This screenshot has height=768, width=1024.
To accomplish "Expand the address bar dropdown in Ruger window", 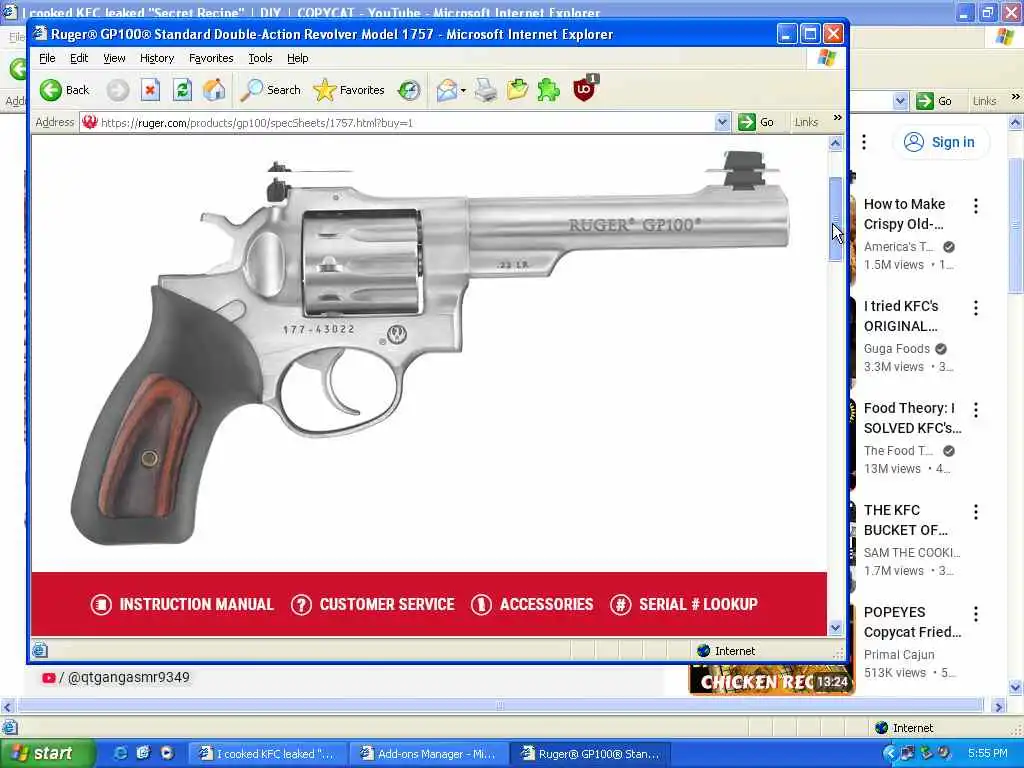I will coord(722,122).
